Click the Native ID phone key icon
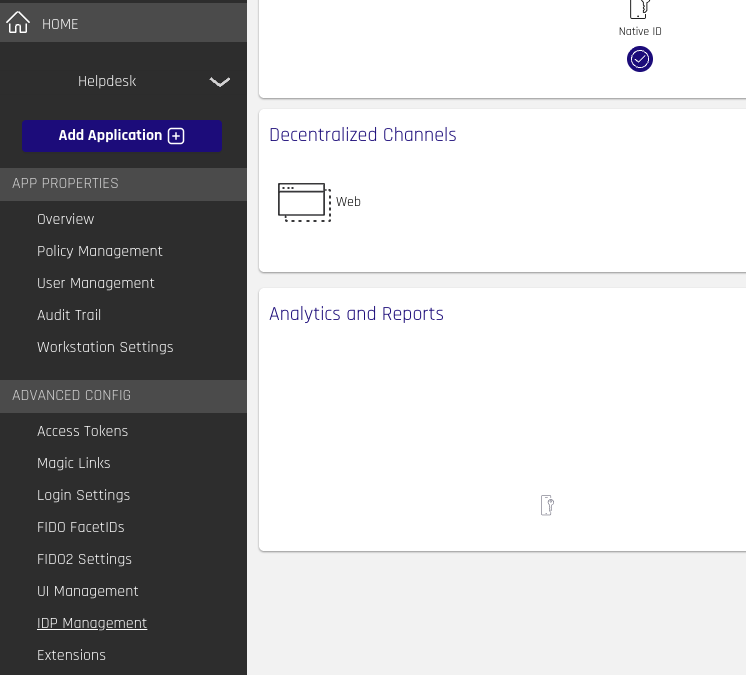746x675 pixels. 639,9
